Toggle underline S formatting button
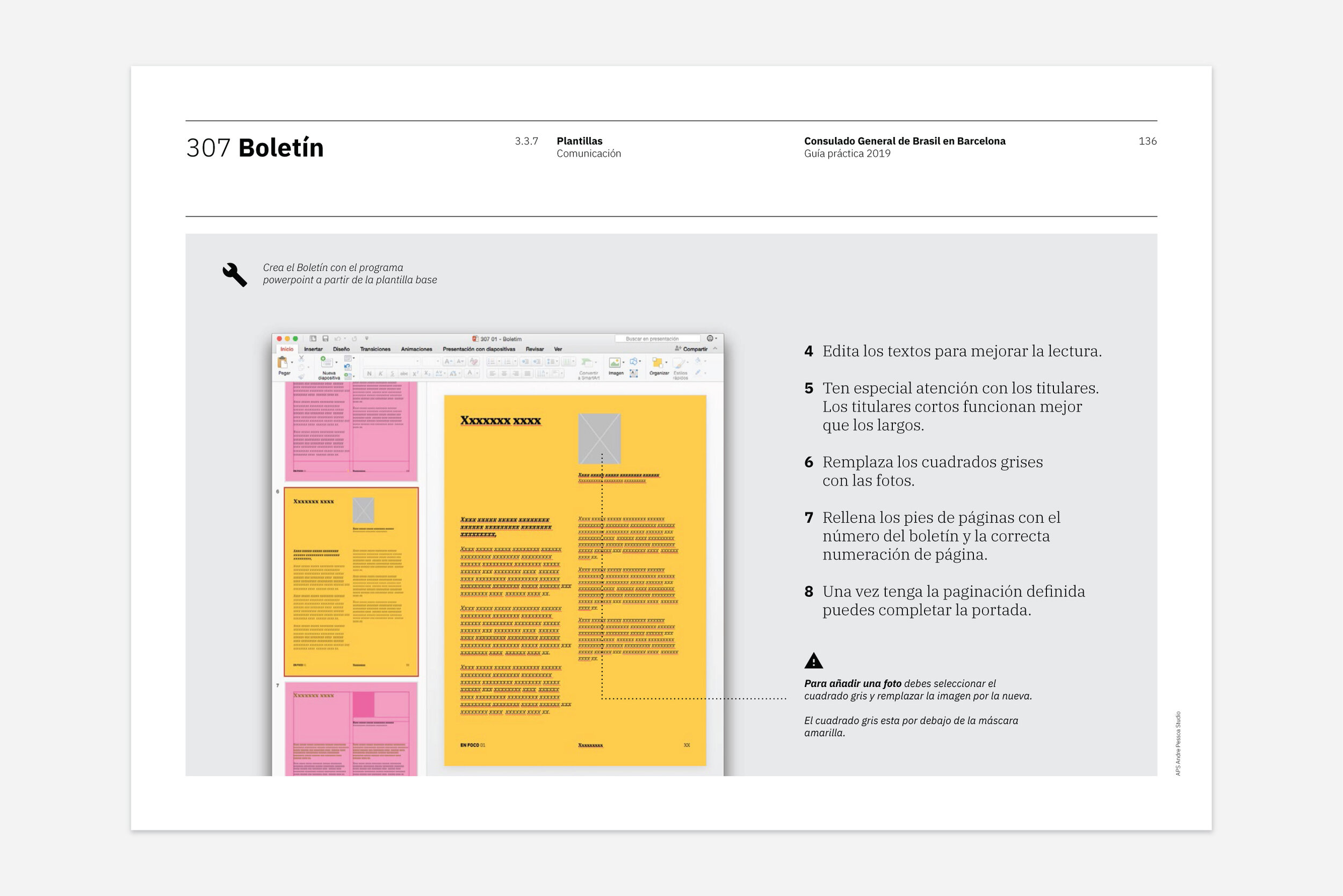This screenshot has height=896, width=1343. [x=392, y=374]
